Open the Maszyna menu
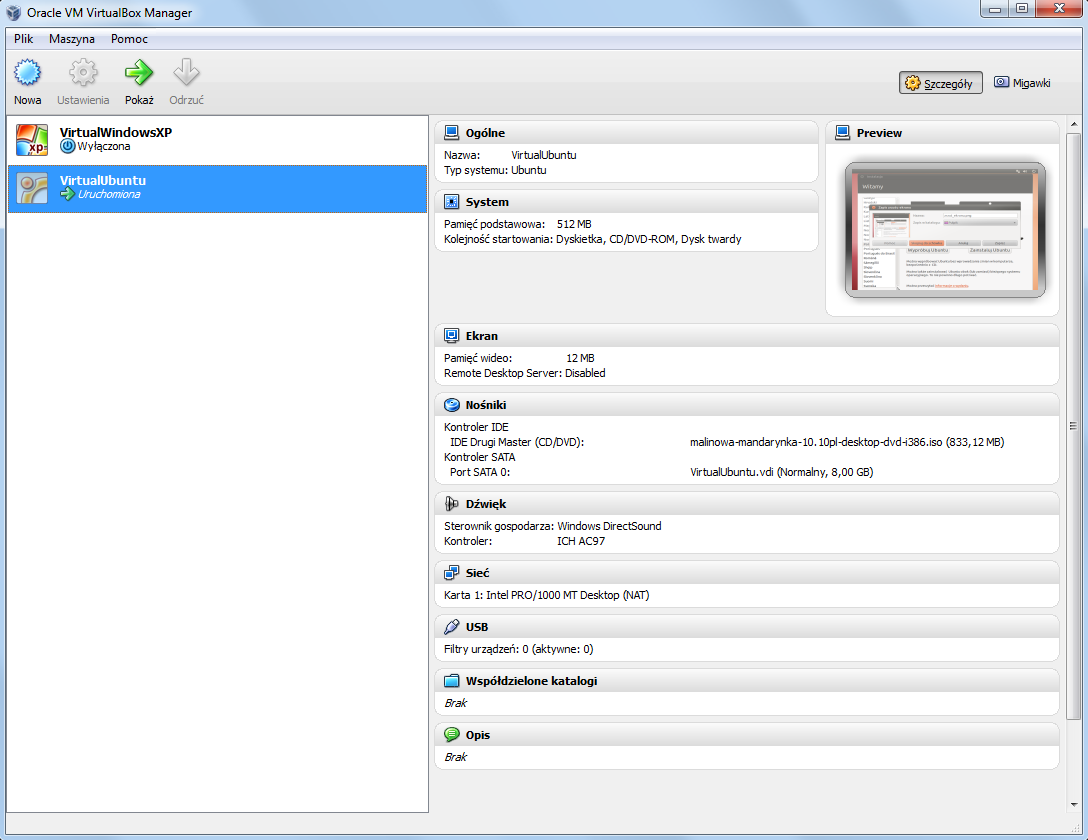 click(x=72, y=39)
